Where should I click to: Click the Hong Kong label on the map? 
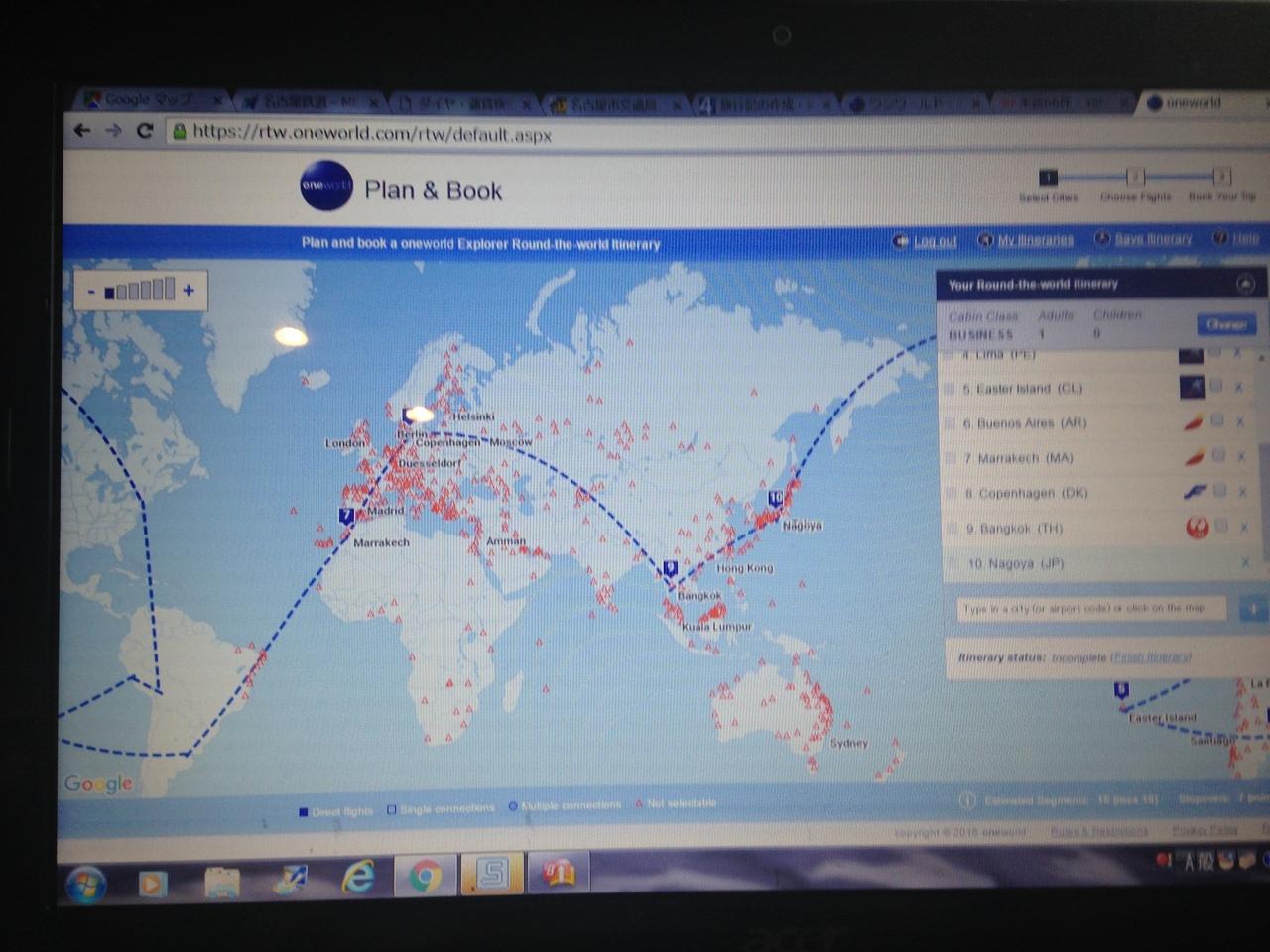tap(744, 568)
